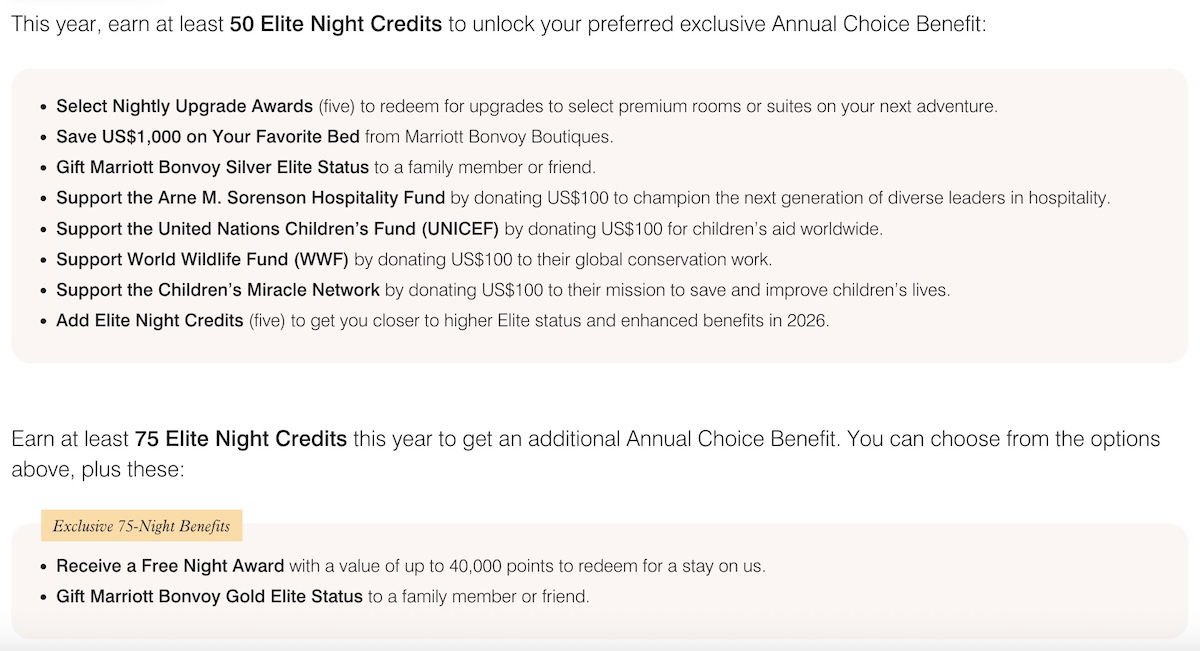Select Support the Children's Miracle Network

[x=218, y=290]
